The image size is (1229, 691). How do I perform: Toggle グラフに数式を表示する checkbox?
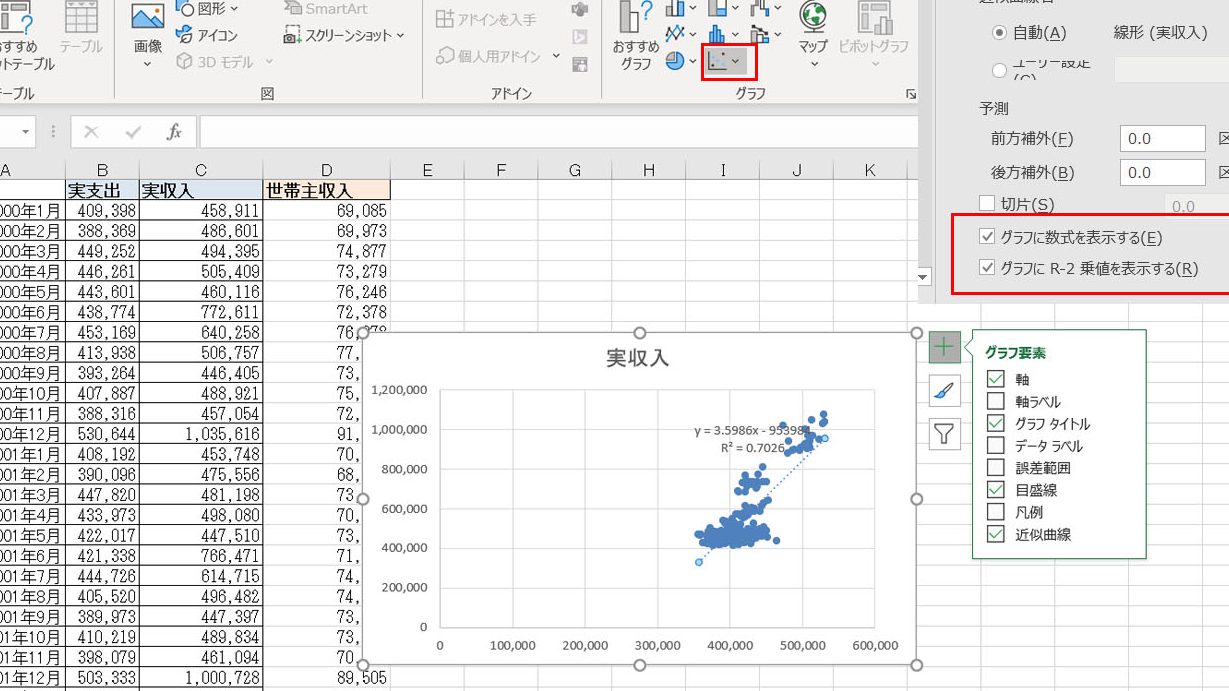click(988, 237)
